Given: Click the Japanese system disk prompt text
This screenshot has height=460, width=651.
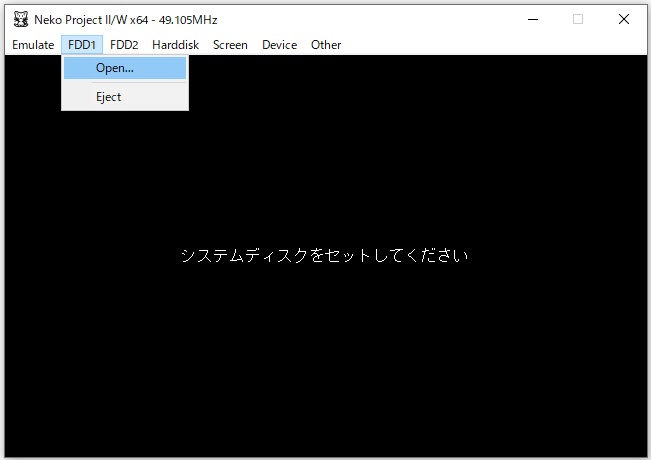Looking at the screenshot, I should [x=325, y=255].
